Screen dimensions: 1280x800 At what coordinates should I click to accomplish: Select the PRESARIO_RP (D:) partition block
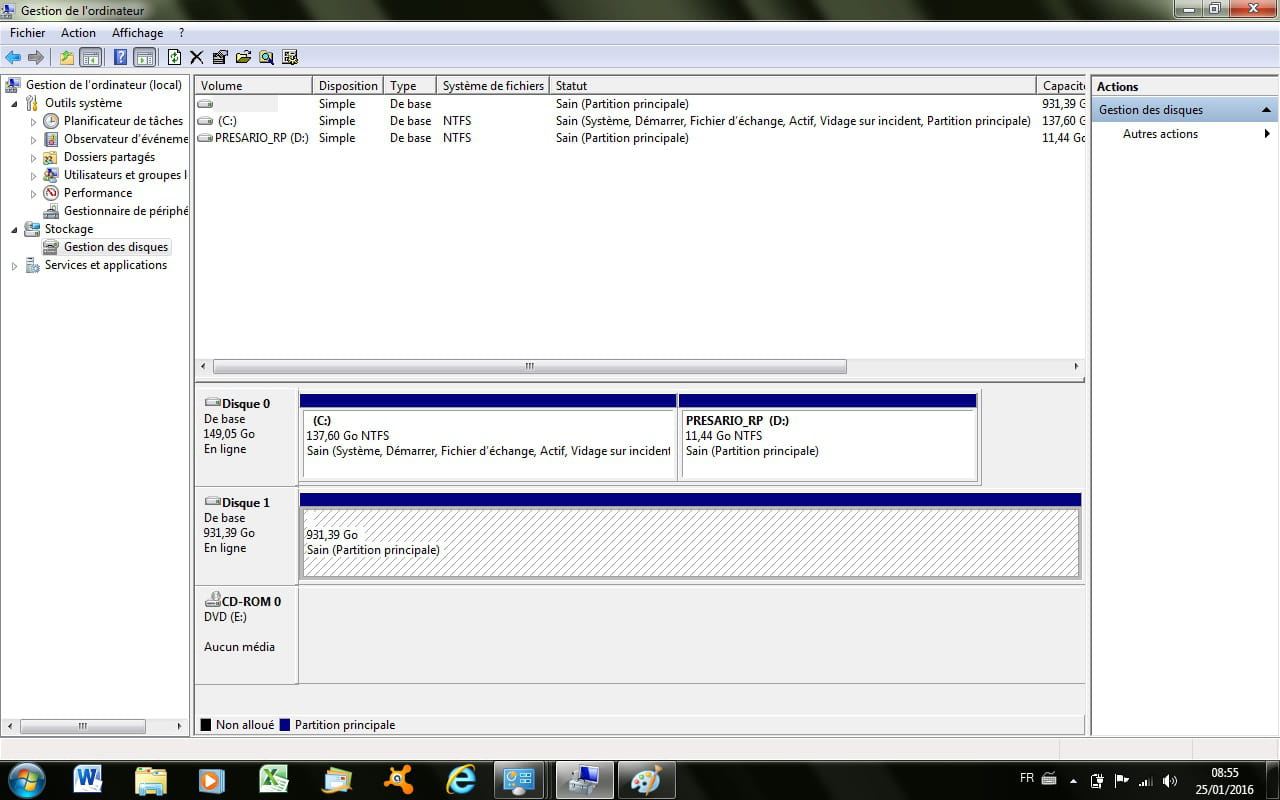tap(827, 437)
